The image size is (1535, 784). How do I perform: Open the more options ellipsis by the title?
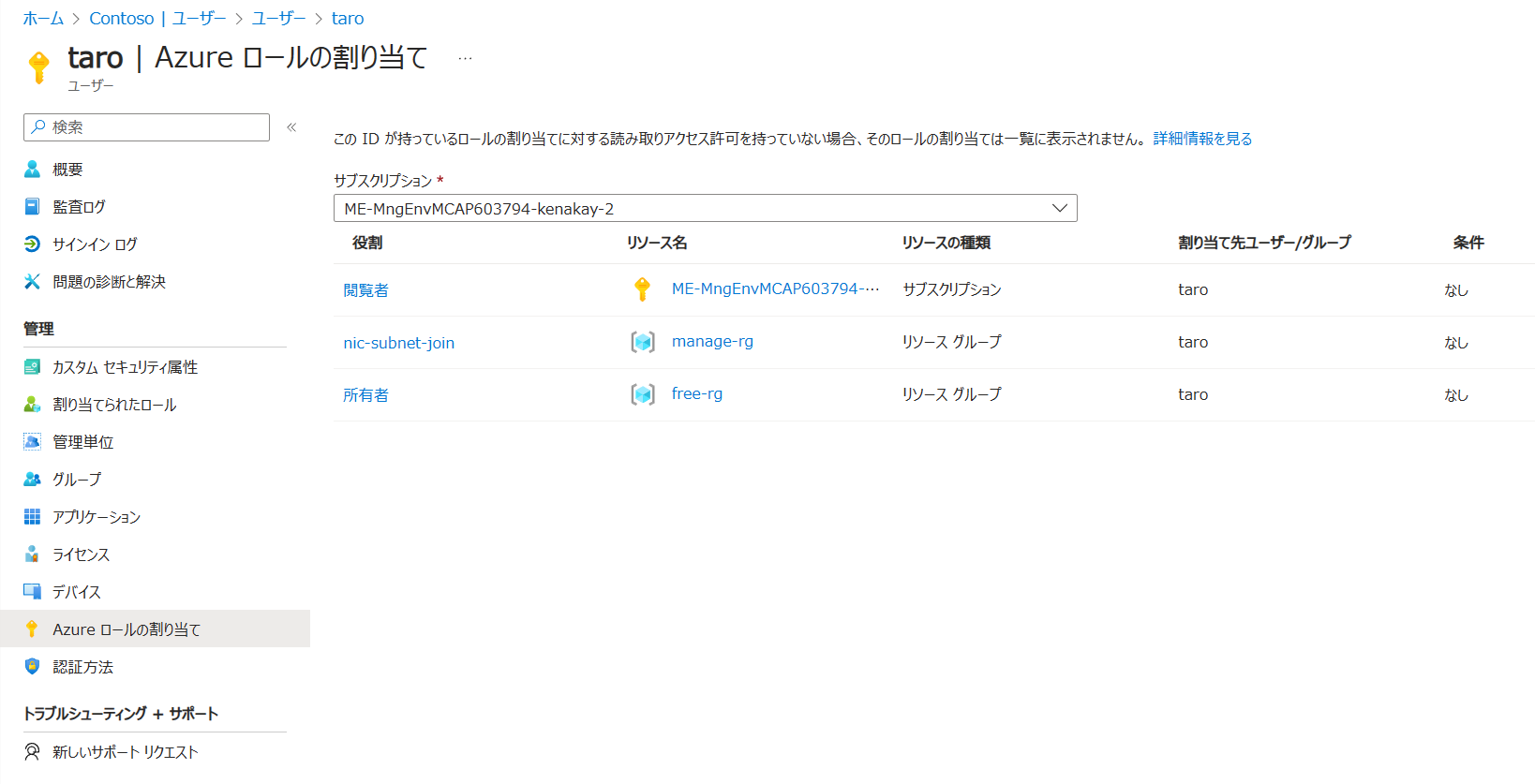465,58
